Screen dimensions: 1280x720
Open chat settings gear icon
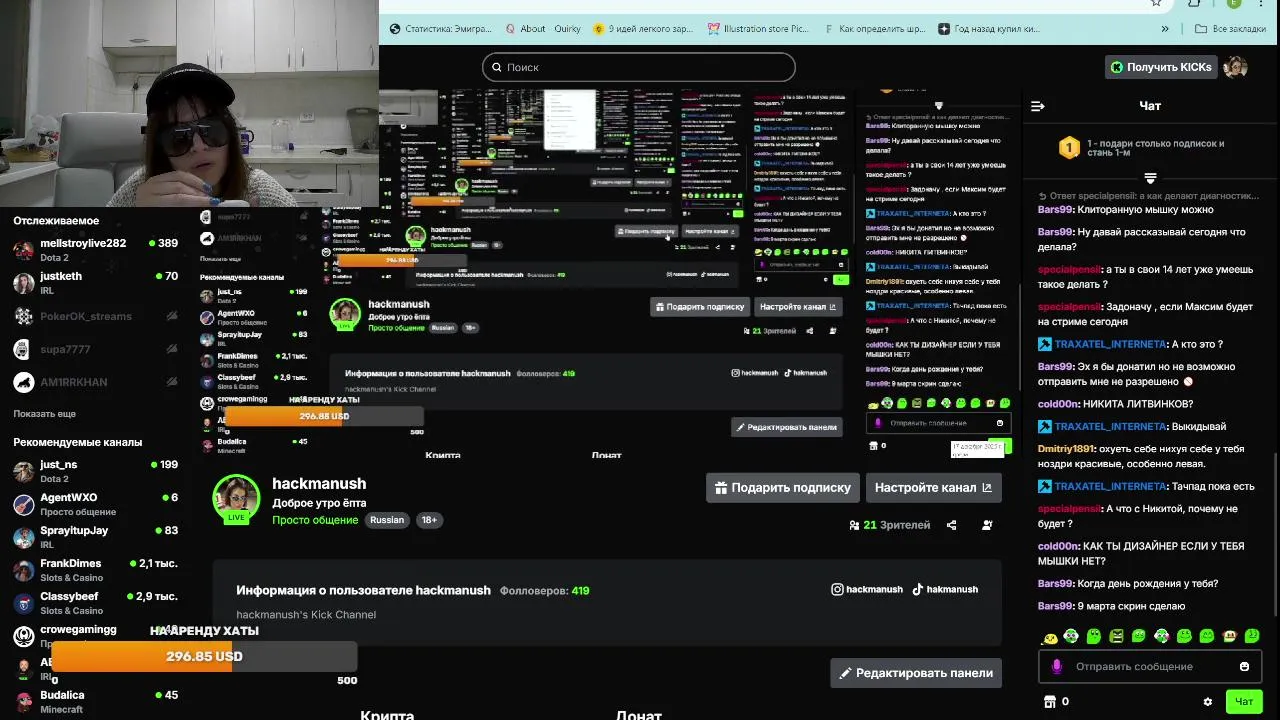coord(1208,702)
